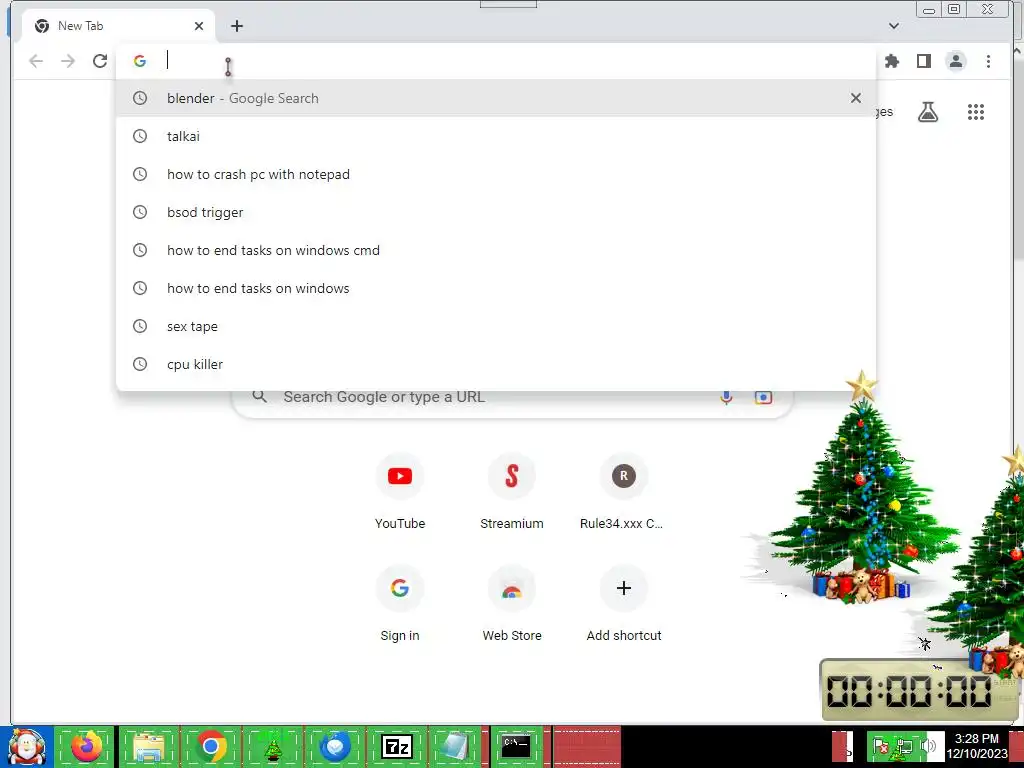
Task: Select how to crash pc with notepad
Action: tap(496, 174)
